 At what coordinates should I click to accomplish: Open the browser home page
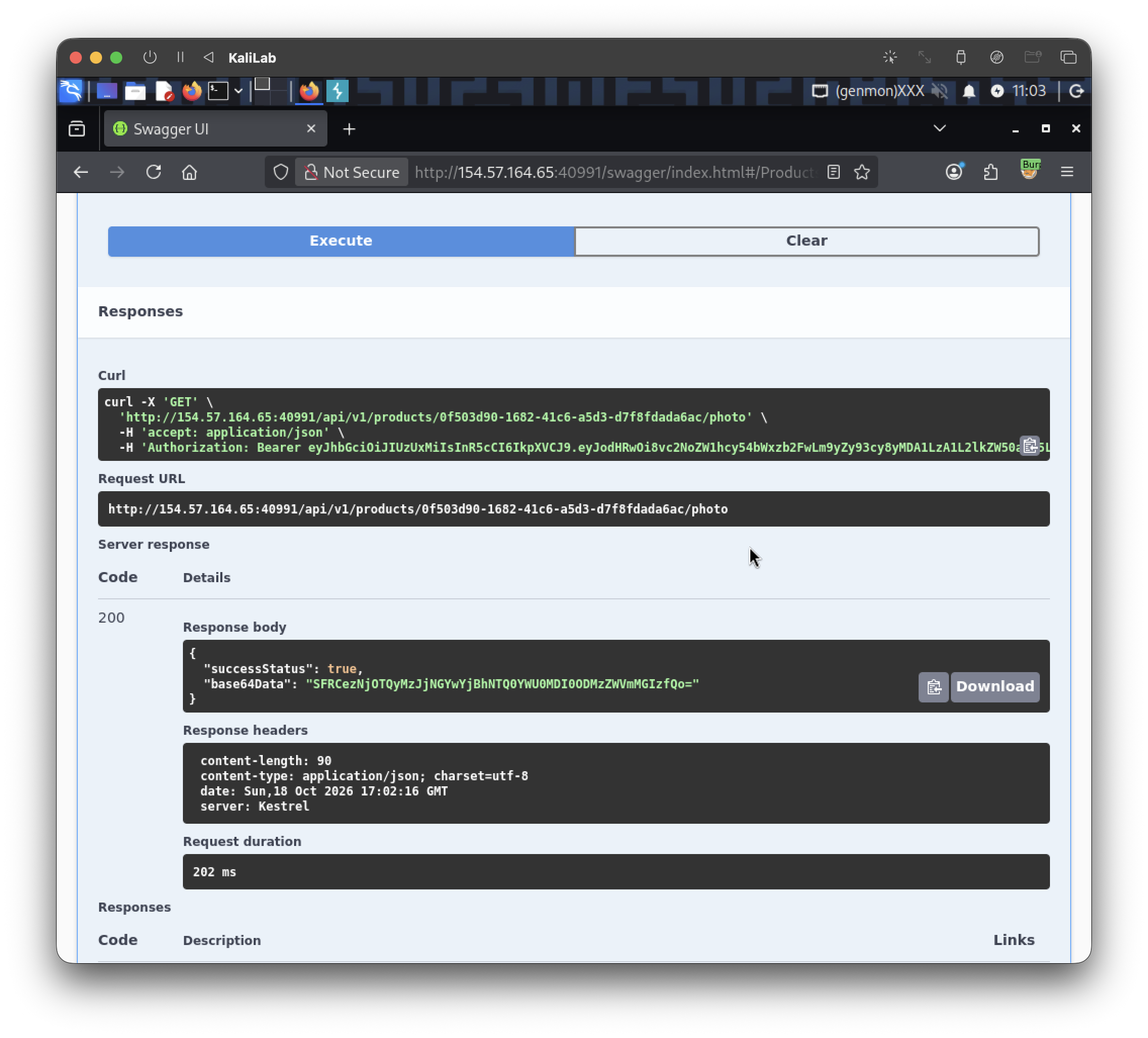pos(189,172)
